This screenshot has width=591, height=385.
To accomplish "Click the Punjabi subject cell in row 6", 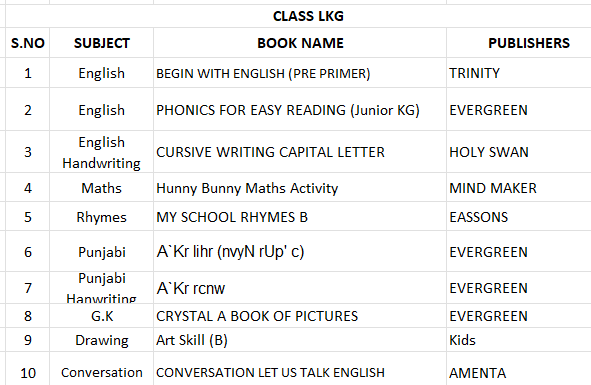I will pos(101,252).
